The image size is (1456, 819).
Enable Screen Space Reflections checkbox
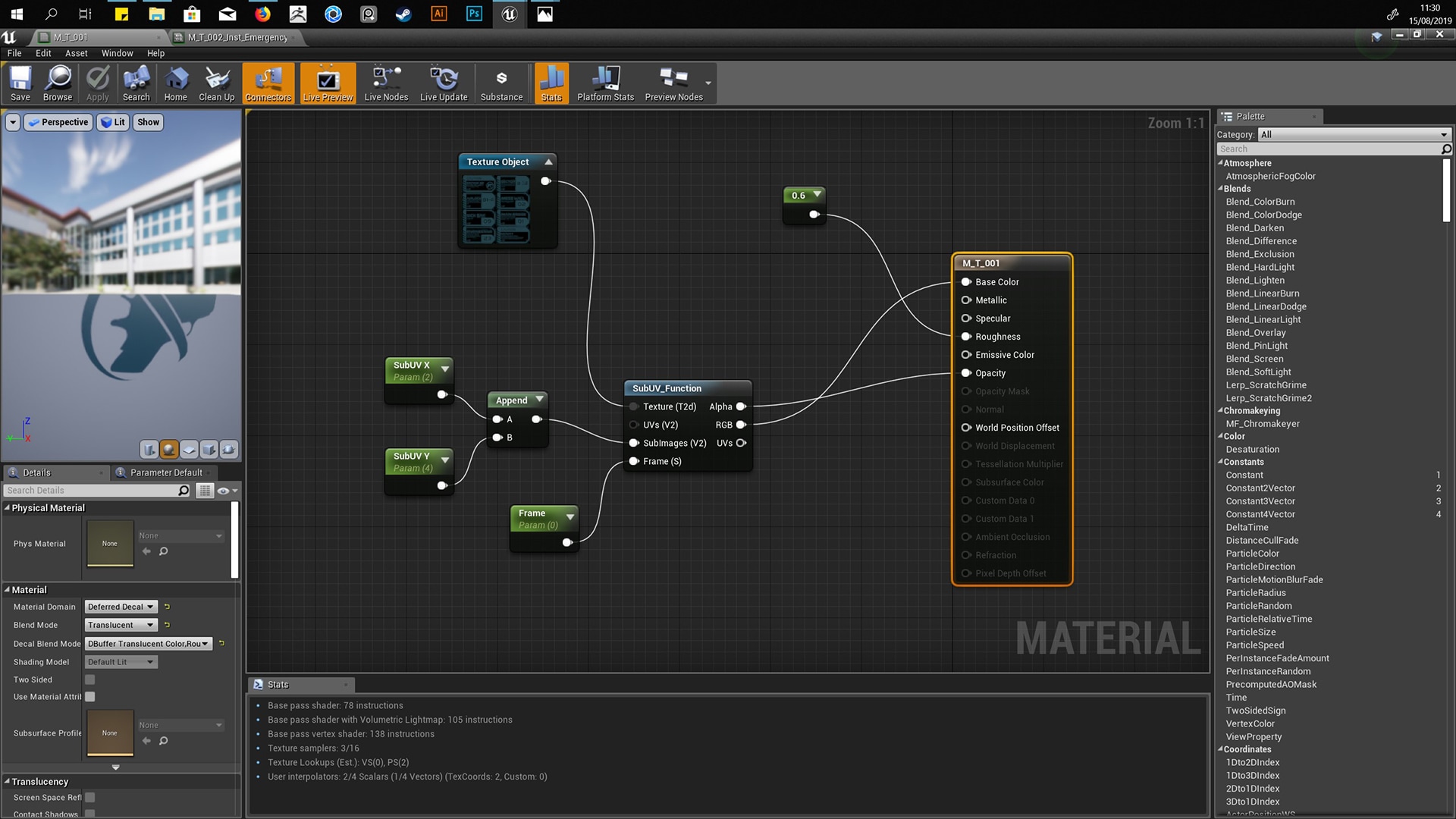tap(90, 798)
